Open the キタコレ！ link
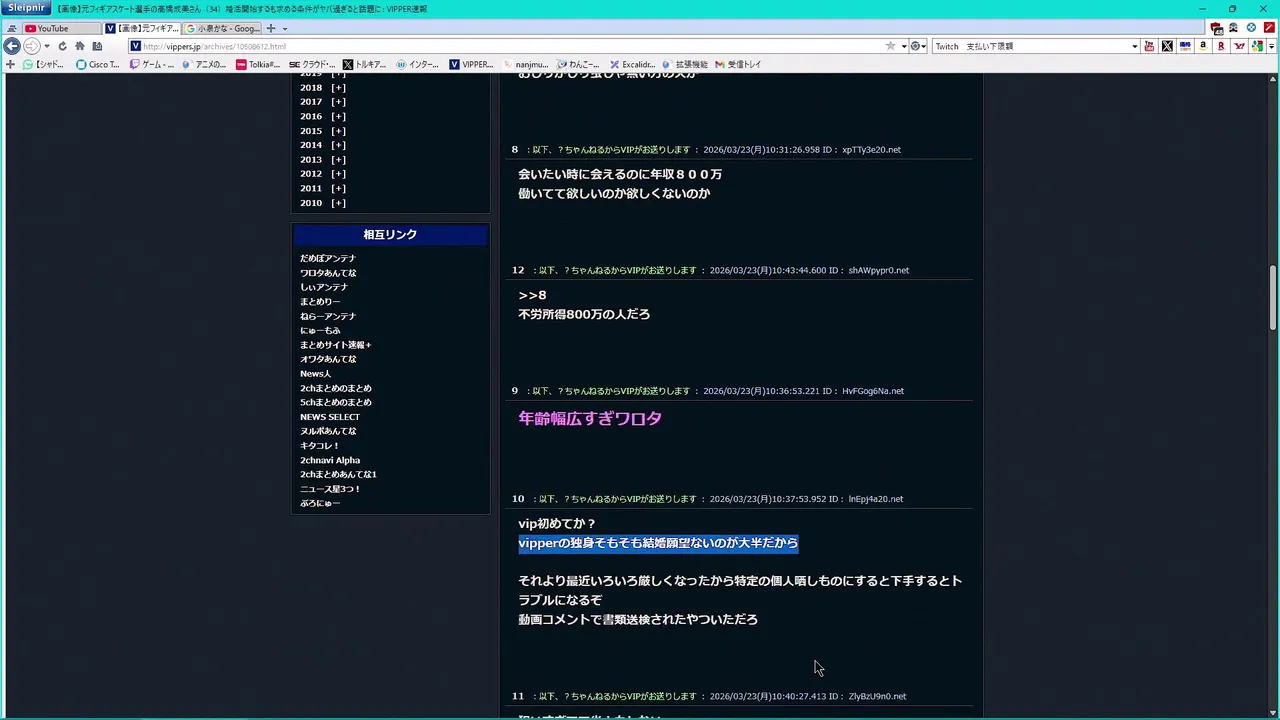The height and width of the screenshot is (720, 1280). 320,446
